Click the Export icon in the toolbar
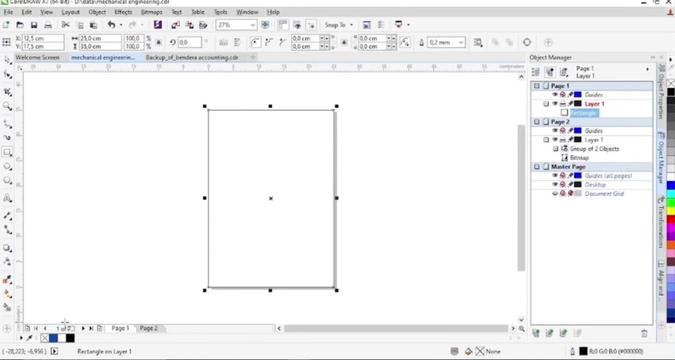 pos(189,25)
